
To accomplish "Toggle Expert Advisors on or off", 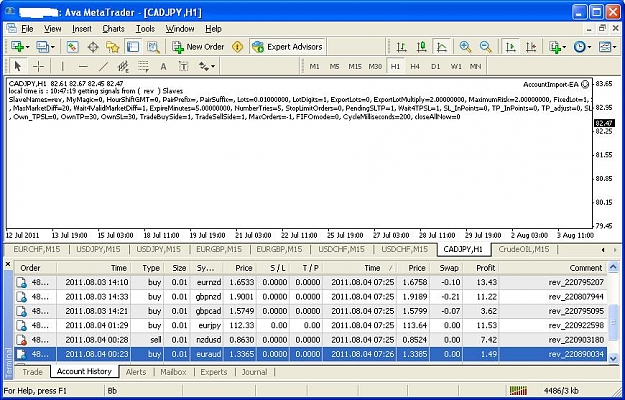I will click(x=287, y=47).
